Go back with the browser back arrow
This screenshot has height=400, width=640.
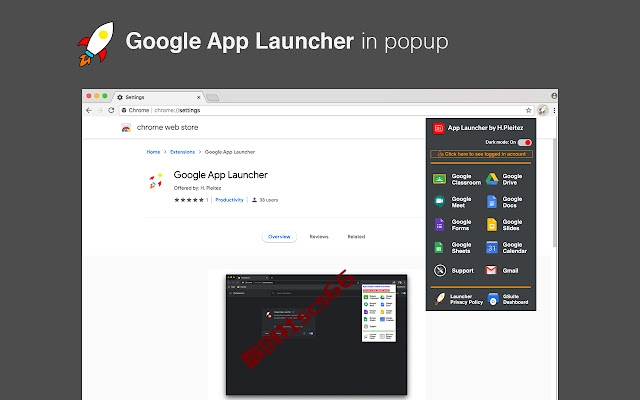(89, 110)
